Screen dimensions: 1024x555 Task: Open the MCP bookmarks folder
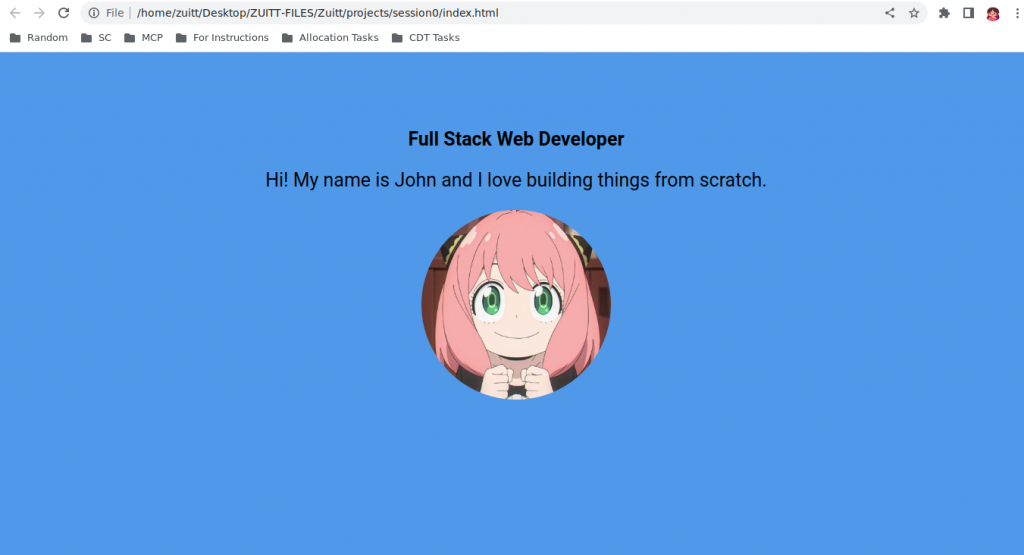[x=144, y=38]
